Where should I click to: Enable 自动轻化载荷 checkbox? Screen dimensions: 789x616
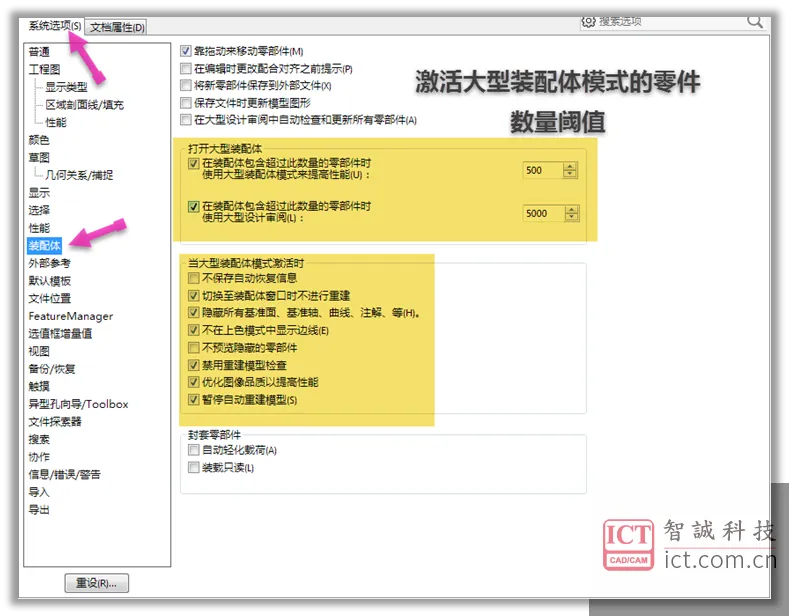pos(193,450)
